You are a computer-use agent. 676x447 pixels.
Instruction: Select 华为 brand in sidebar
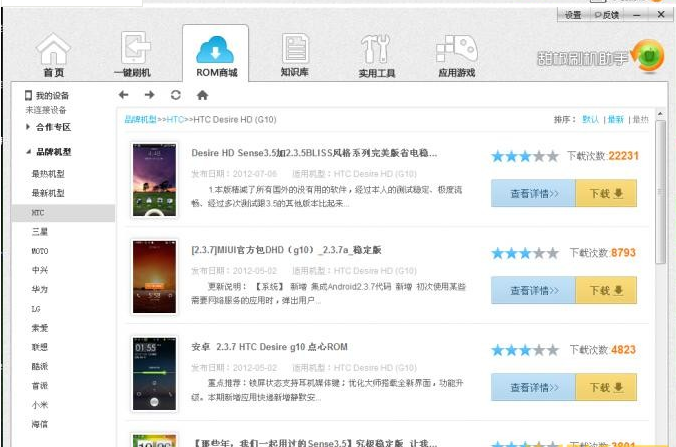click(40, 290)
